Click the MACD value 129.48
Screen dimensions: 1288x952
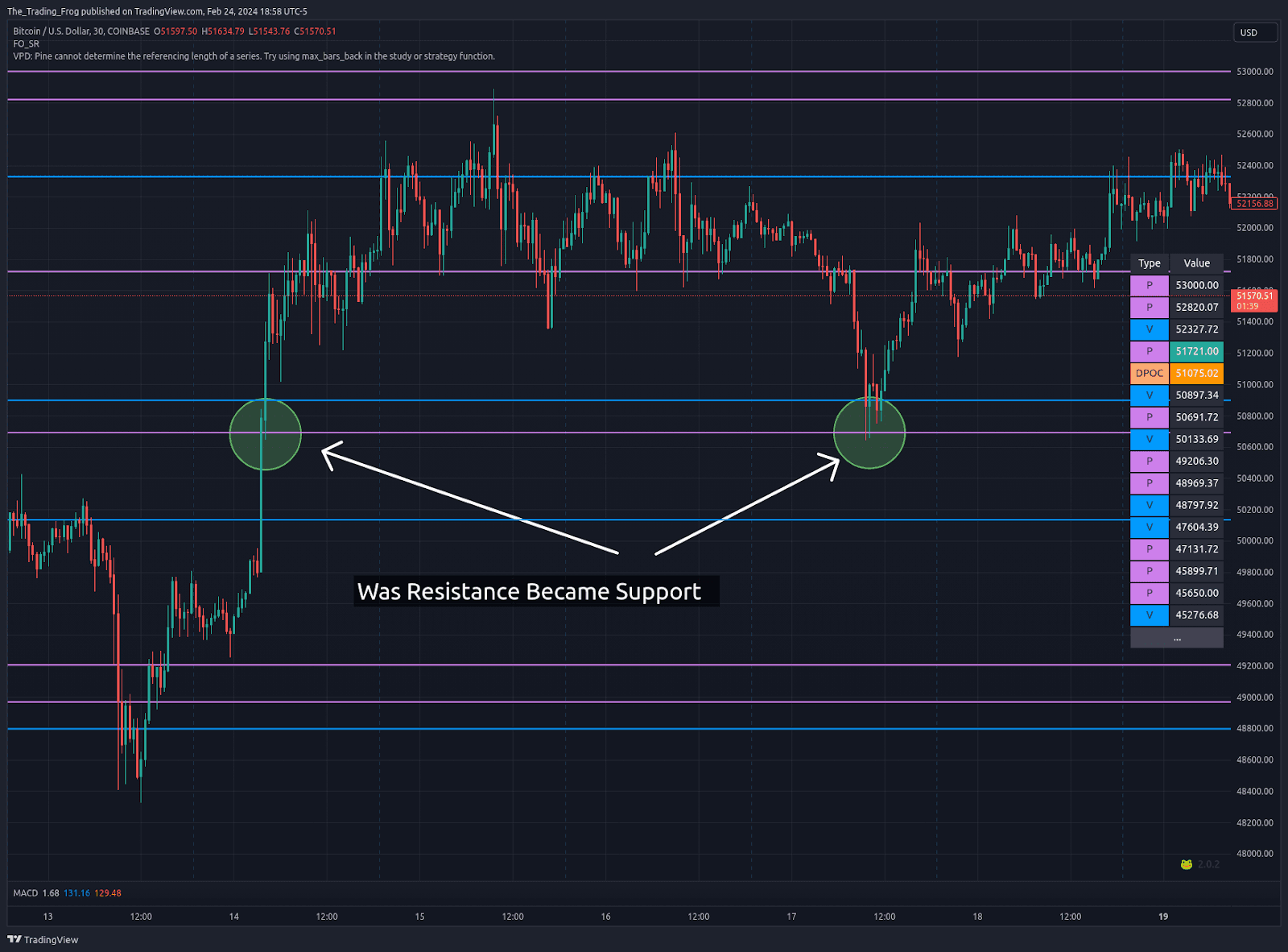click(x=108, y=892)
